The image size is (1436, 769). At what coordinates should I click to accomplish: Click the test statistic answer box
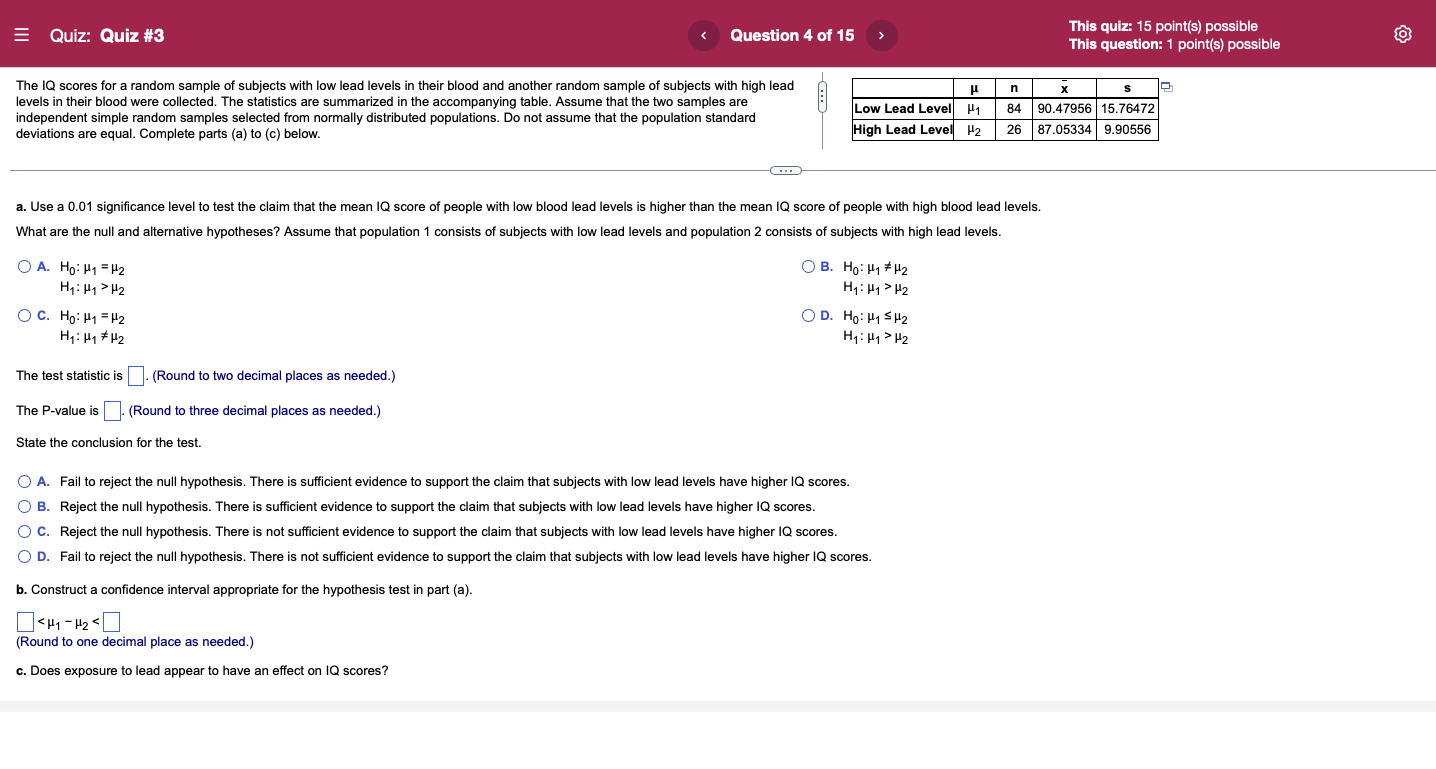click(136, 375)
